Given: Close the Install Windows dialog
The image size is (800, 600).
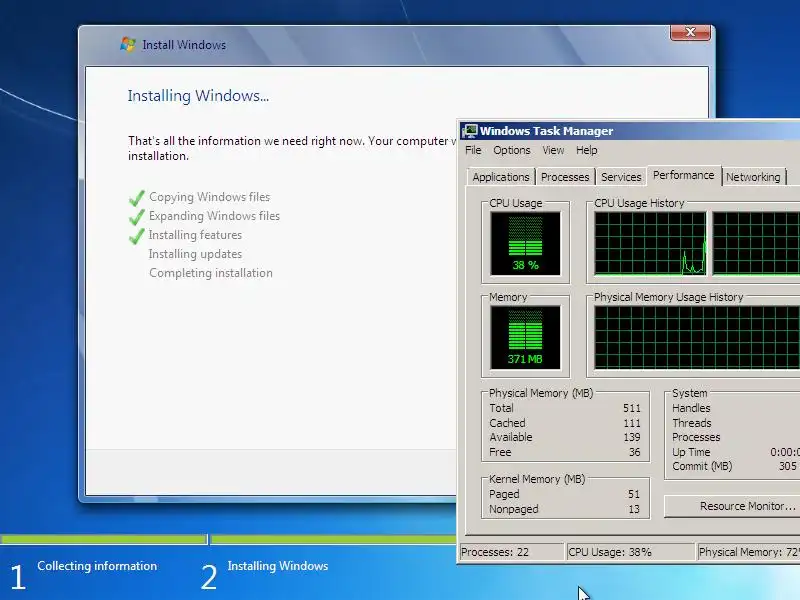Looking at the screenshot, I should [690, 32].
